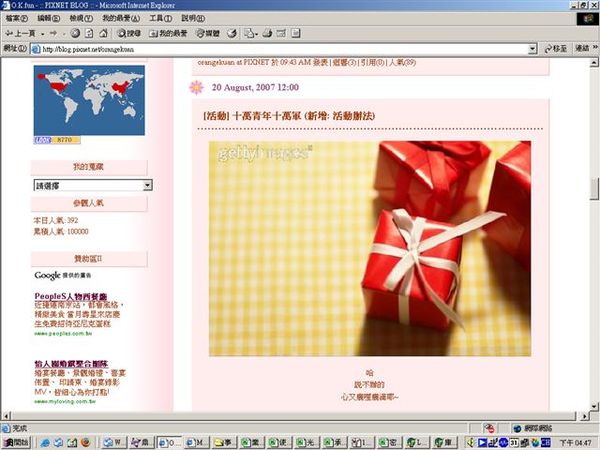
Task: Click the 本日人氣 392 counter text
Action: (56, 220)
